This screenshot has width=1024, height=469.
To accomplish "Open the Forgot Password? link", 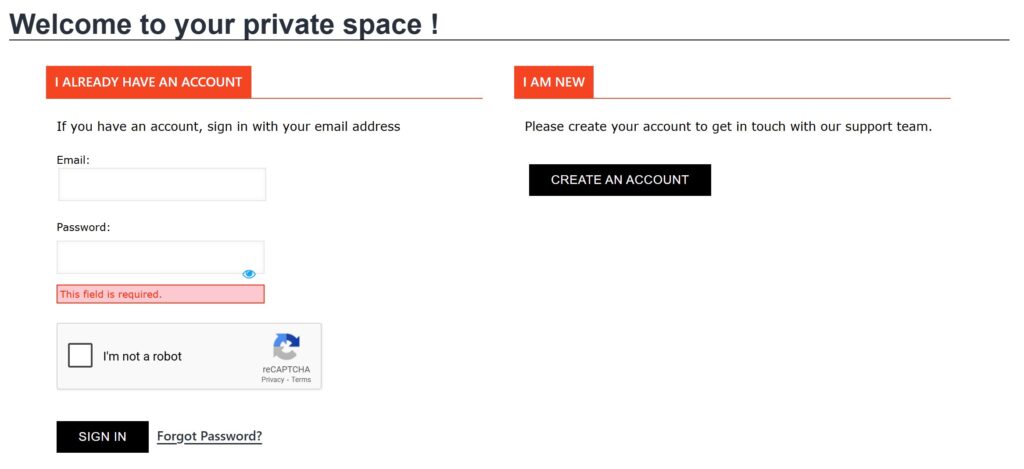I will pos(209,436).
